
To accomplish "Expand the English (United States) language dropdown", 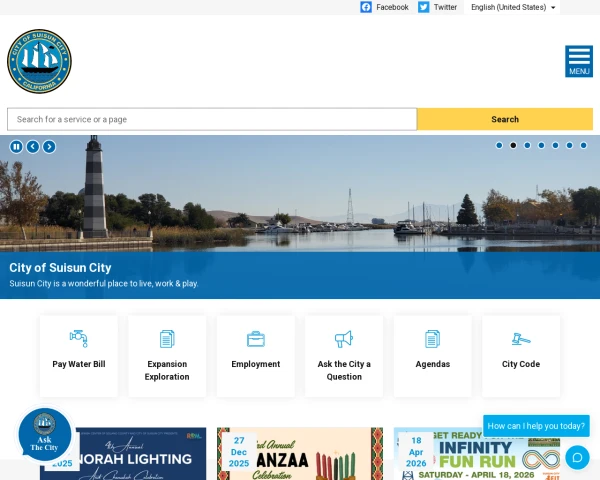I will click(x=513, y=7).
